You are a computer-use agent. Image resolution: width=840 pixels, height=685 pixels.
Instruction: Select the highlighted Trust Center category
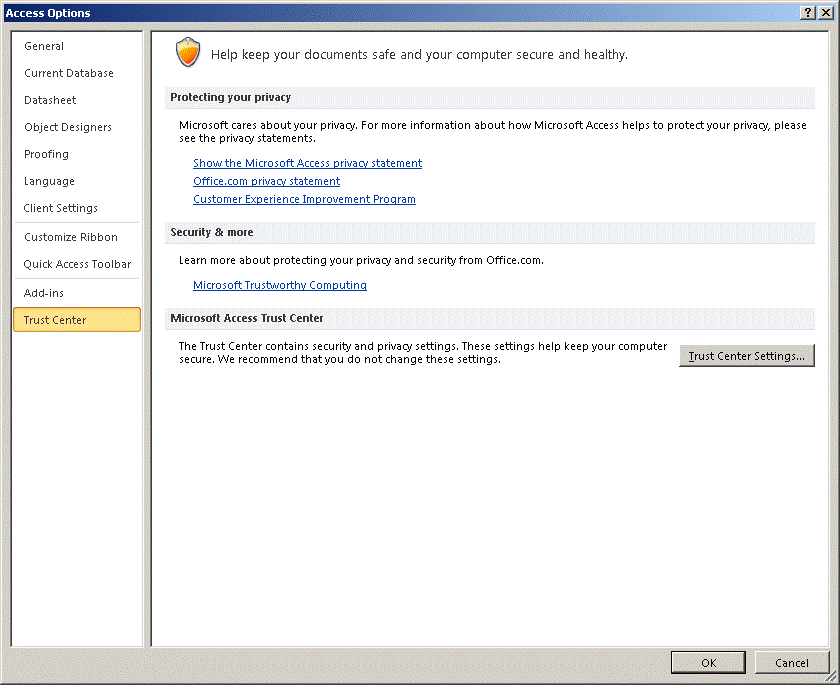[x=77, y=320]
